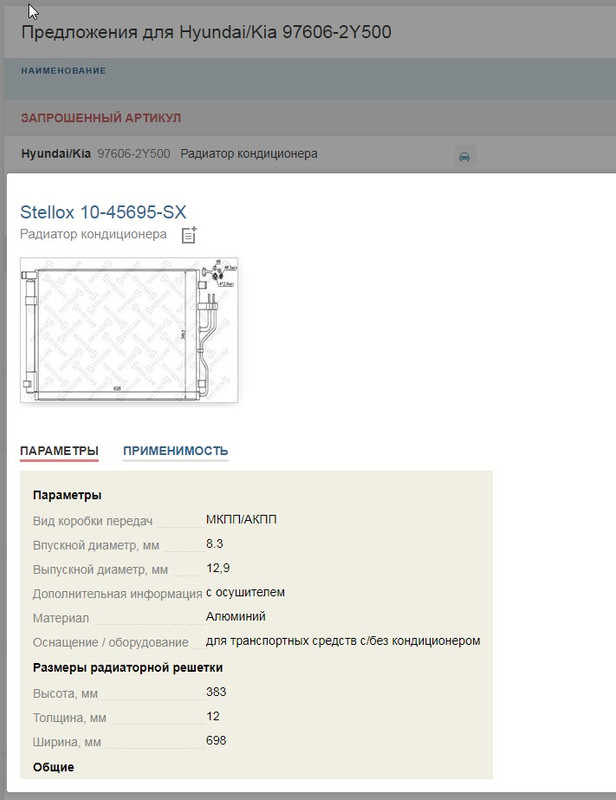Open the Stellox 10-45695-SX title link
The height and width of the screenshot is (800, 616).
tap(103, 212)
